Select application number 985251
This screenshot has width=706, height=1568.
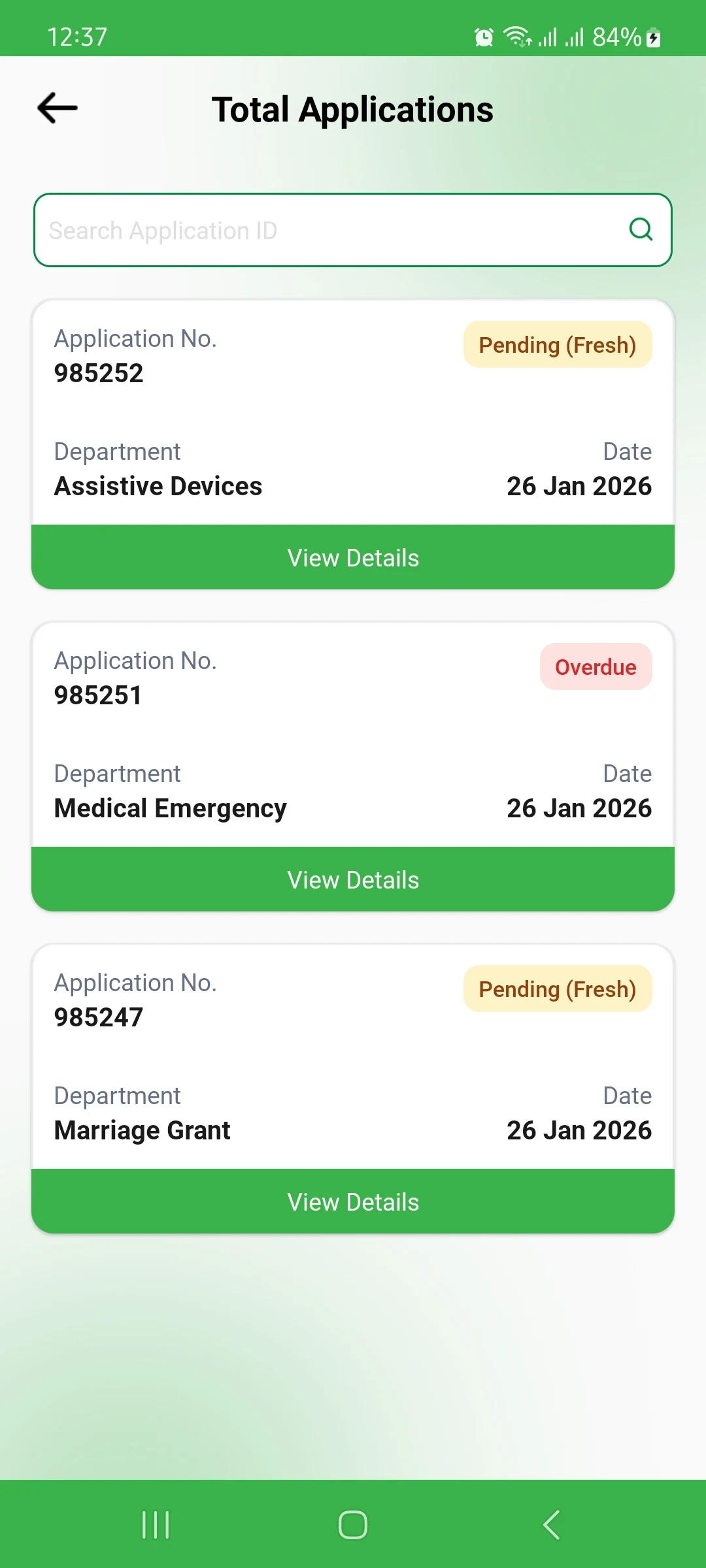[98, 696]
